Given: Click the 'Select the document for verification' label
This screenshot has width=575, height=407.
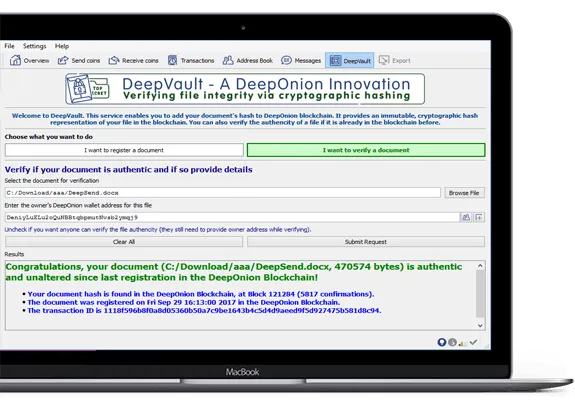Looking at the screenshot, I should 52,181.
